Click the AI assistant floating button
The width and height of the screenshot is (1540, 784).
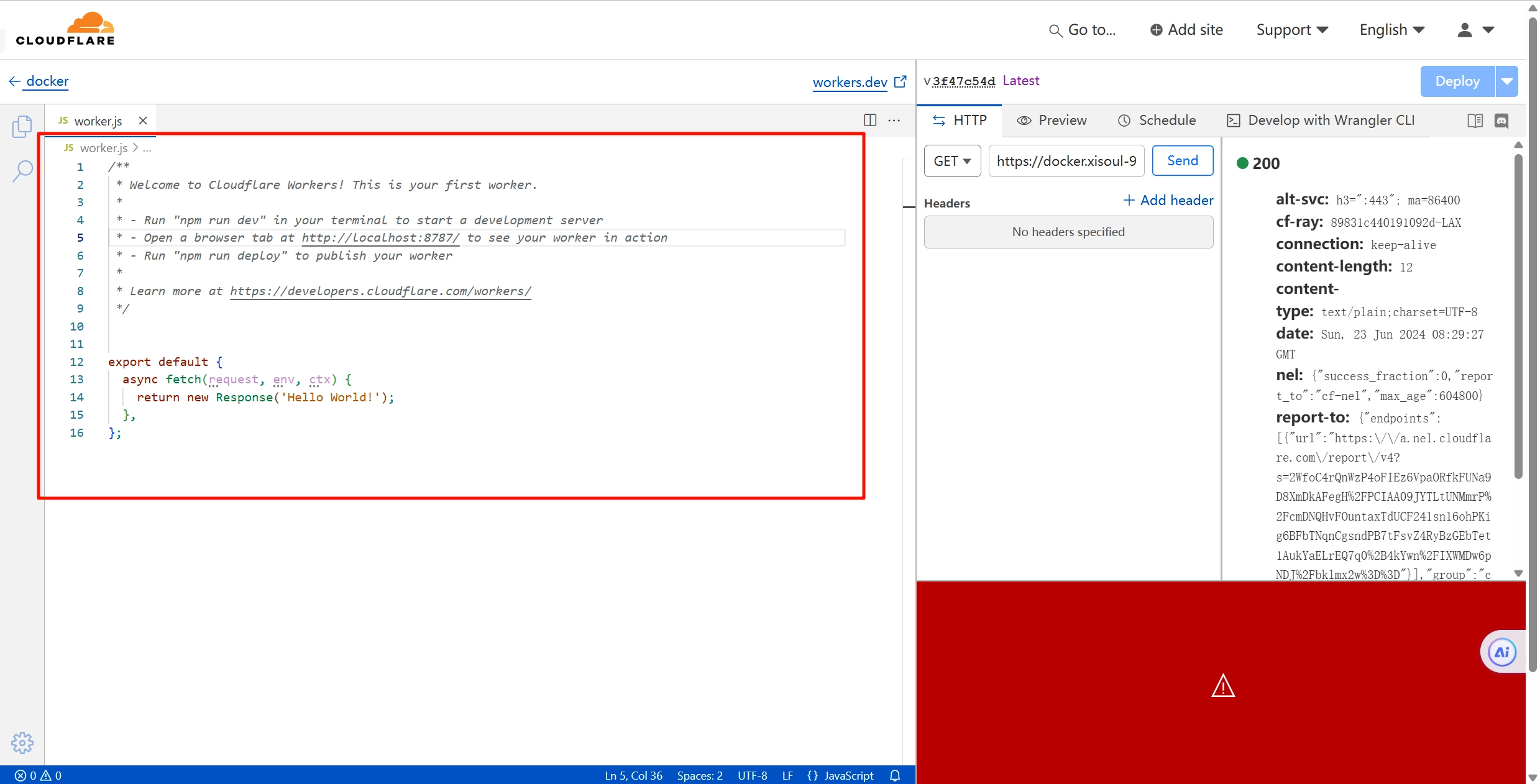(1502, 652)
